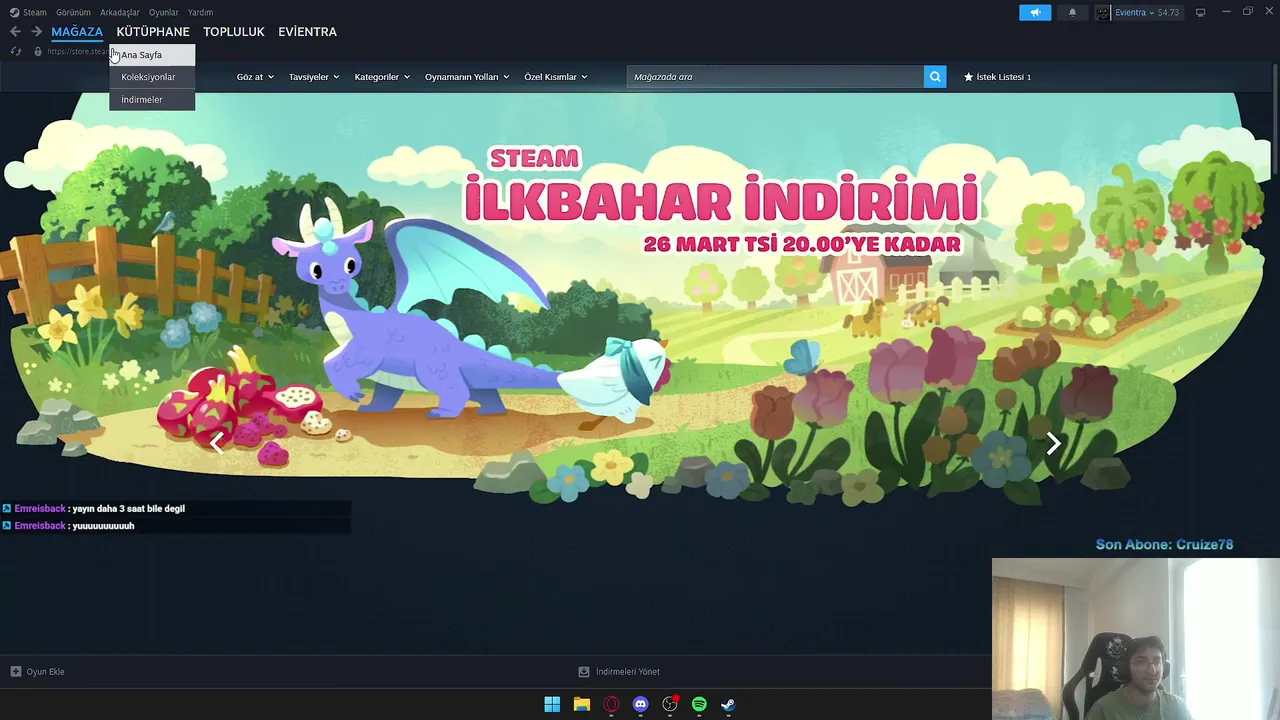
Task: Reload the store page with refresh icon
Action: coord(16,51)
